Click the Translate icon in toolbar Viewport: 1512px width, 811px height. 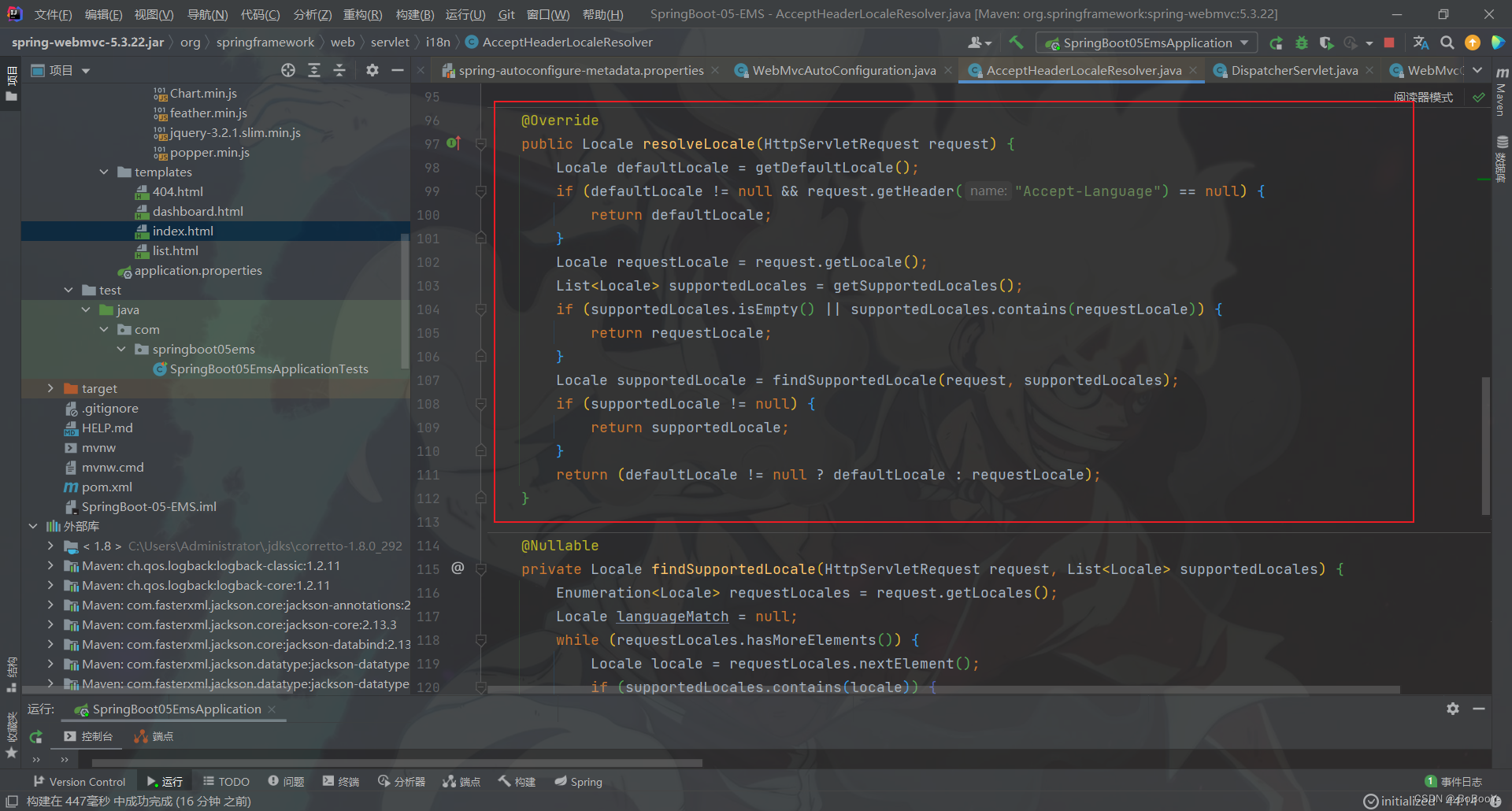pos(1421,43)
